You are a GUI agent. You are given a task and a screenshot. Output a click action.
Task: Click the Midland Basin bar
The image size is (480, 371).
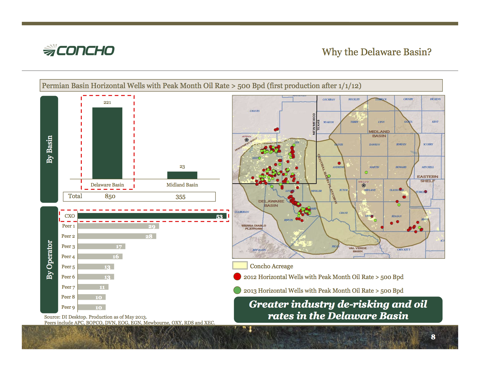[x=182, y=175]
